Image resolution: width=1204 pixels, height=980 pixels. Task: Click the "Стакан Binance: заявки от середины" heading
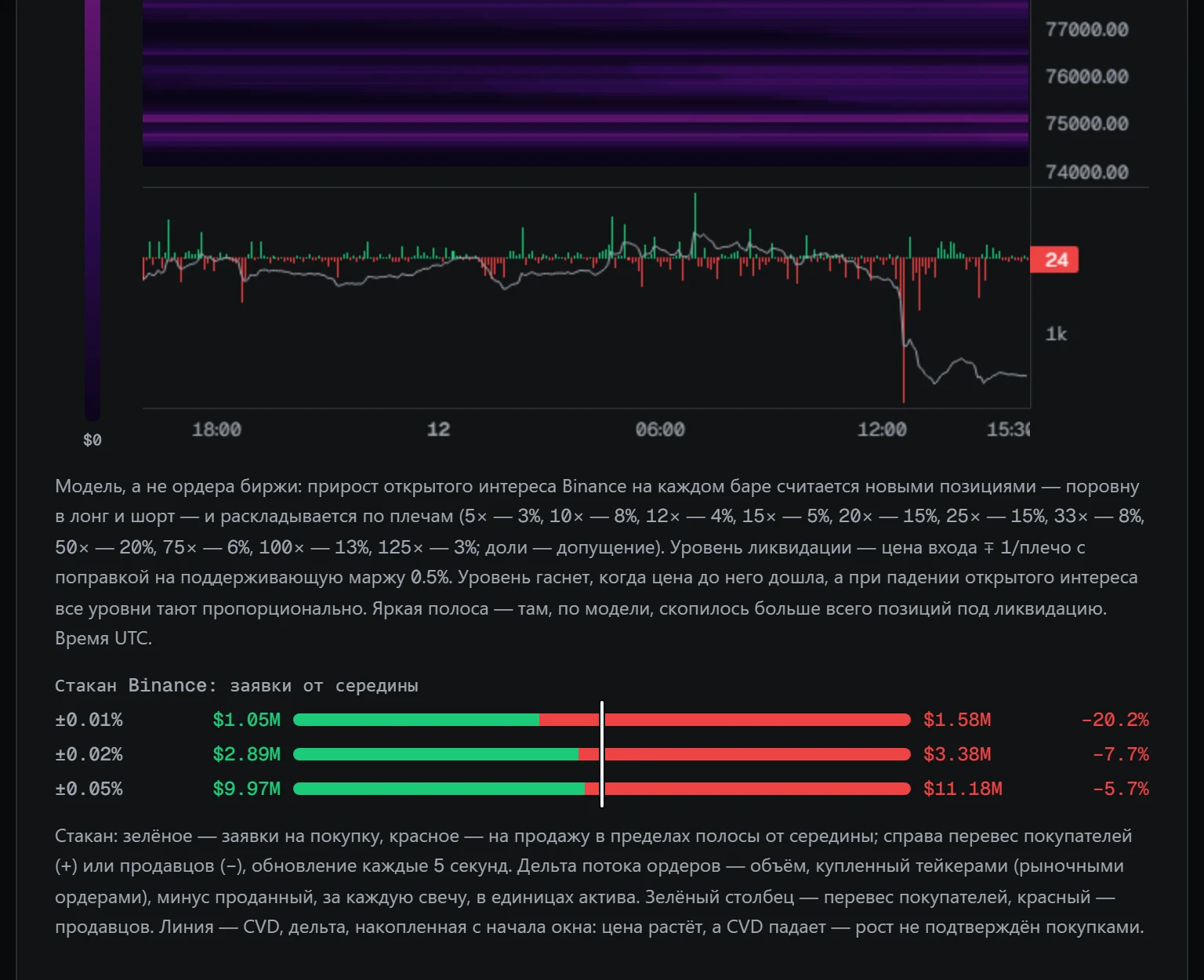(x=237, y=686)
